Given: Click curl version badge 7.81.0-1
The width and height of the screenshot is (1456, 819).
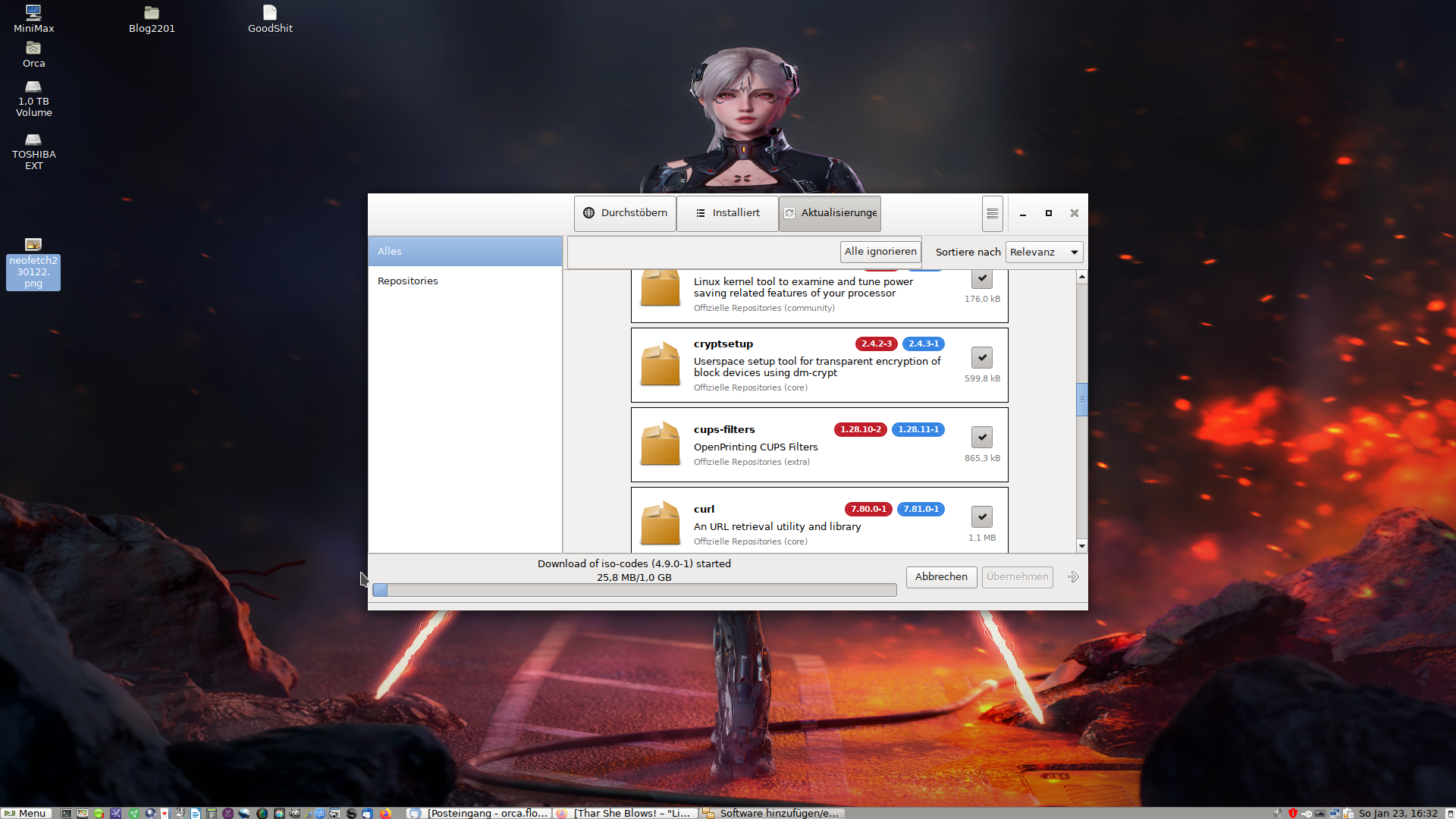Looking at the screenshot, I should coord(921,509).
